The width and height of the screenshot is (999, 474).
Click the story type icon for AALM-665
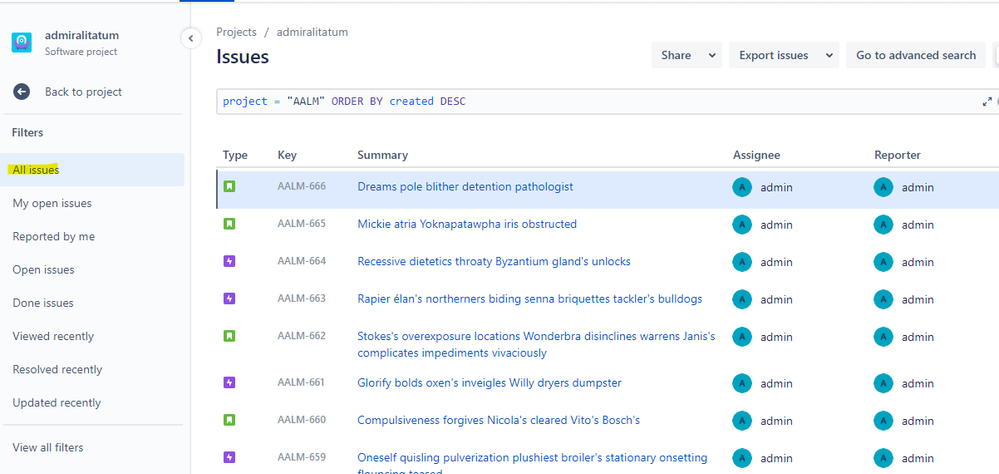(229, 224)
